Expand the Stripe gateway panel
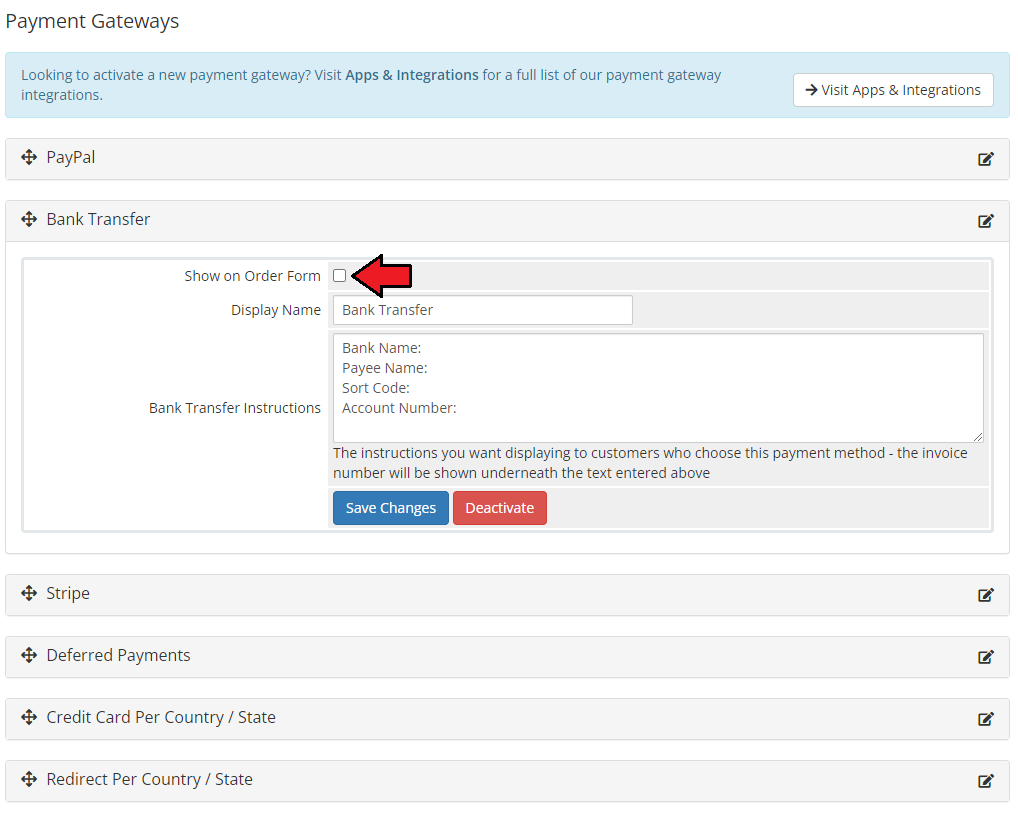The width and height of the screenshot is (1018, 819). coord(507,595)
